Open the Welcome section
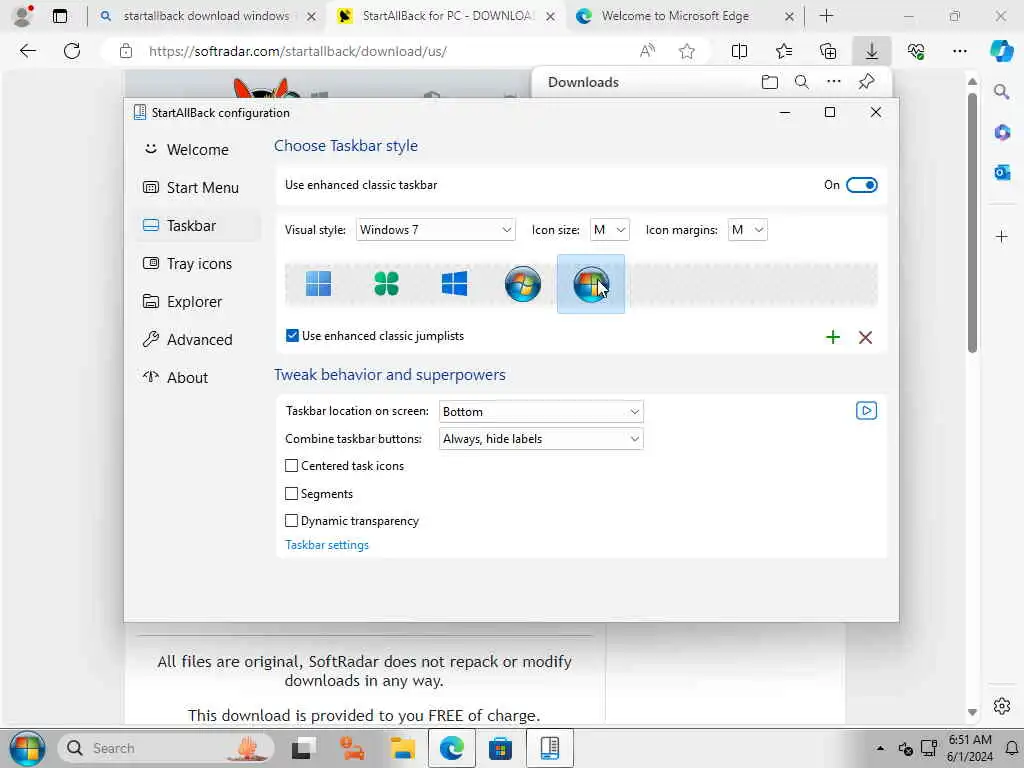 pos(198,150)
